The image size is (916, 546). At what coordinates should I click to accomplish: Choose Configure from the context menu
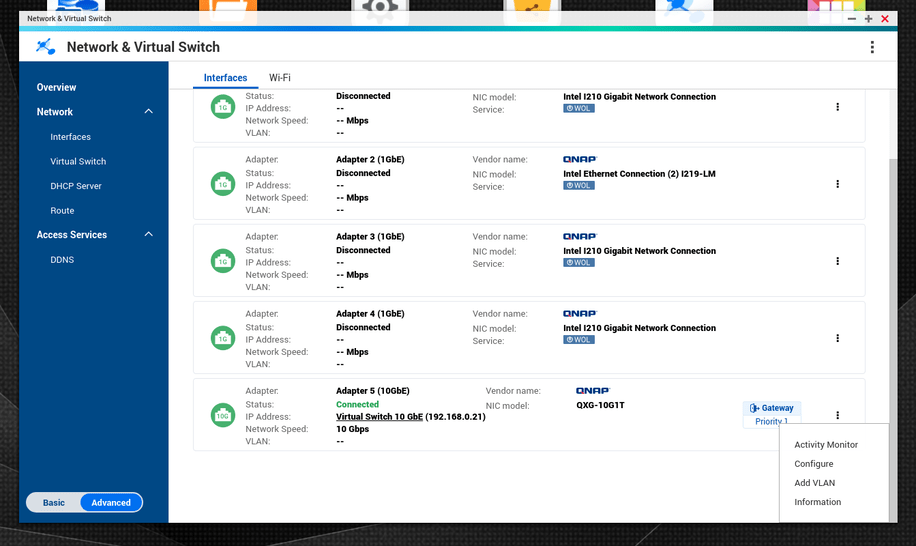point(814,464)
